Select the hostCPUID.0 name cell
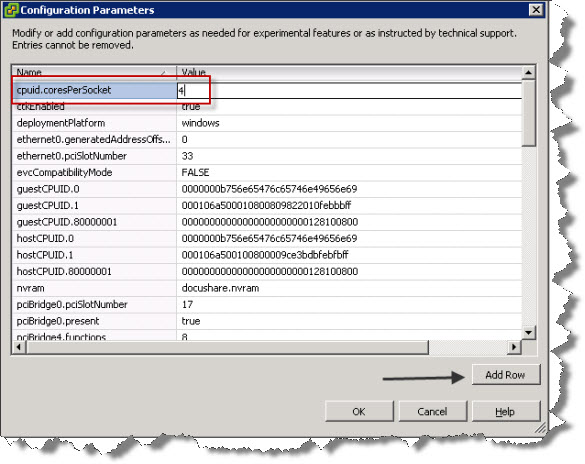585x464 pixels. click(x=94, y=238)
